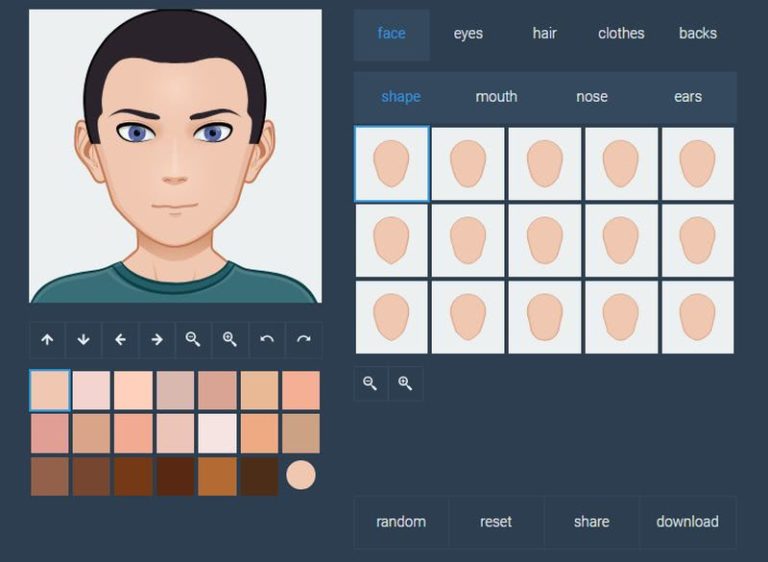Move avatar up with the up arrow

click(47, 340)
